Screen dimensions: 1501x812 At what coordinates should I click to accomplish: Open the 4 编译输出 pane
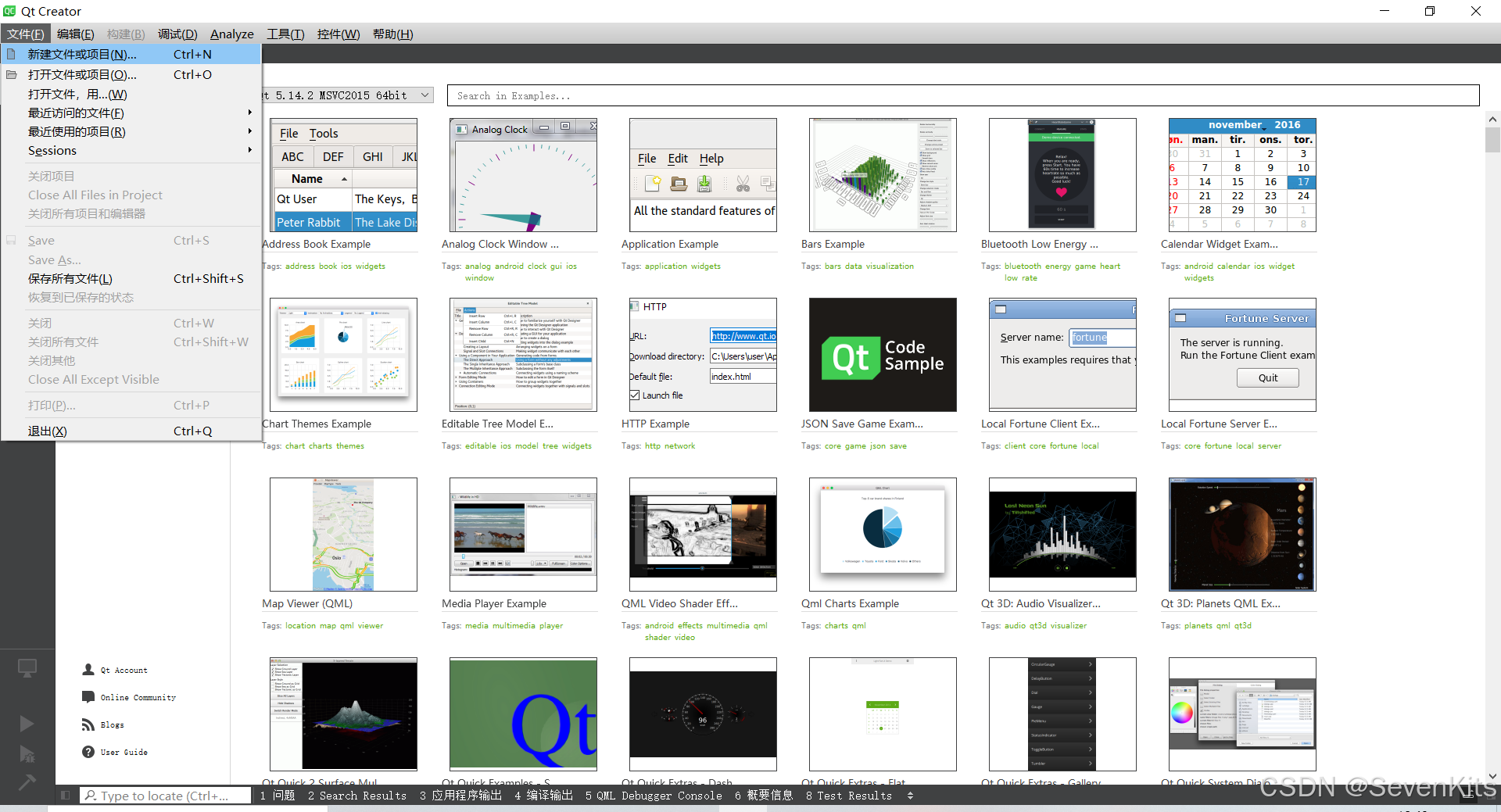pos(543,796)
